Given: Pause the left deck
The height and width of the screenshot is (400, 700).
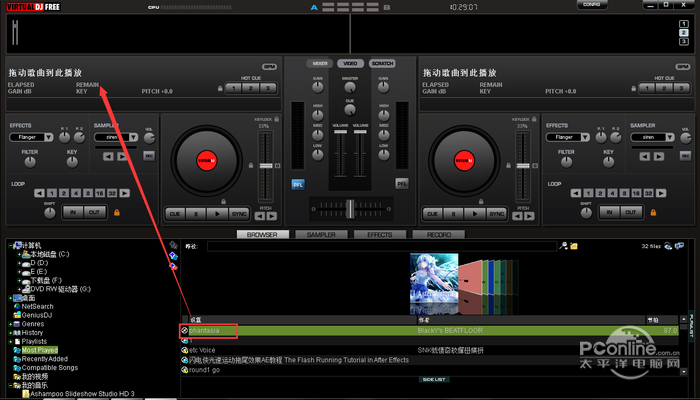Looking at the screenshot, I should click(196, 214).
